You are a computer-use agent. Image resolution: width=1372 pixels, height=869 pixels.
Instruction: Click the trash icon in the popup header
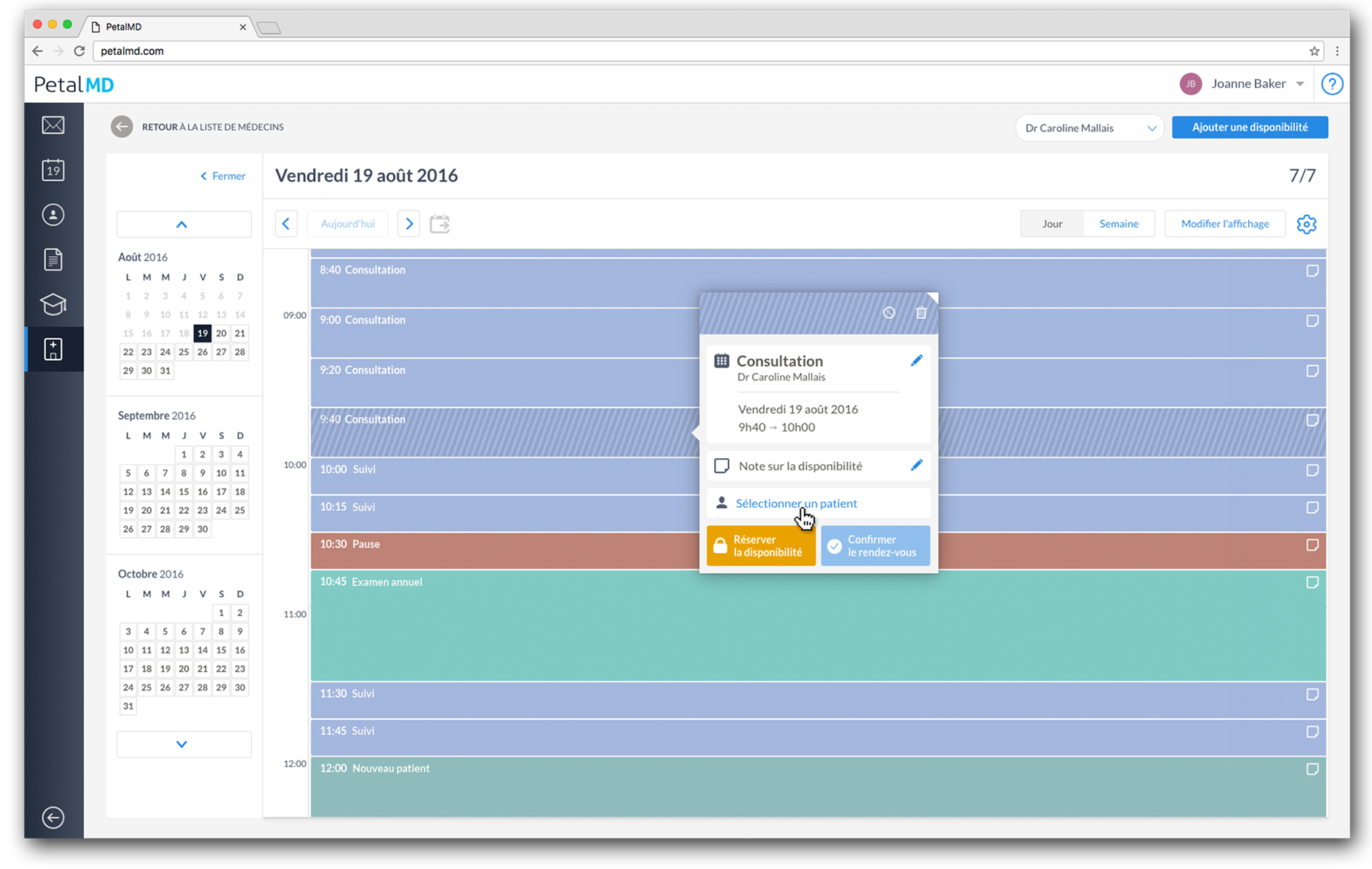point(920,313)
